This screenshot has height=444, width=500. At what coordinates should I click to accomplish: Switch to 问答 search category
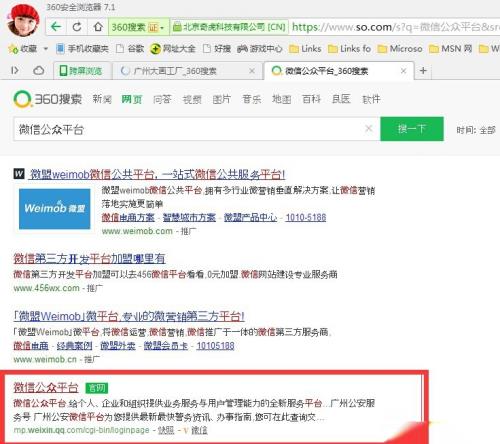[162, 99]
